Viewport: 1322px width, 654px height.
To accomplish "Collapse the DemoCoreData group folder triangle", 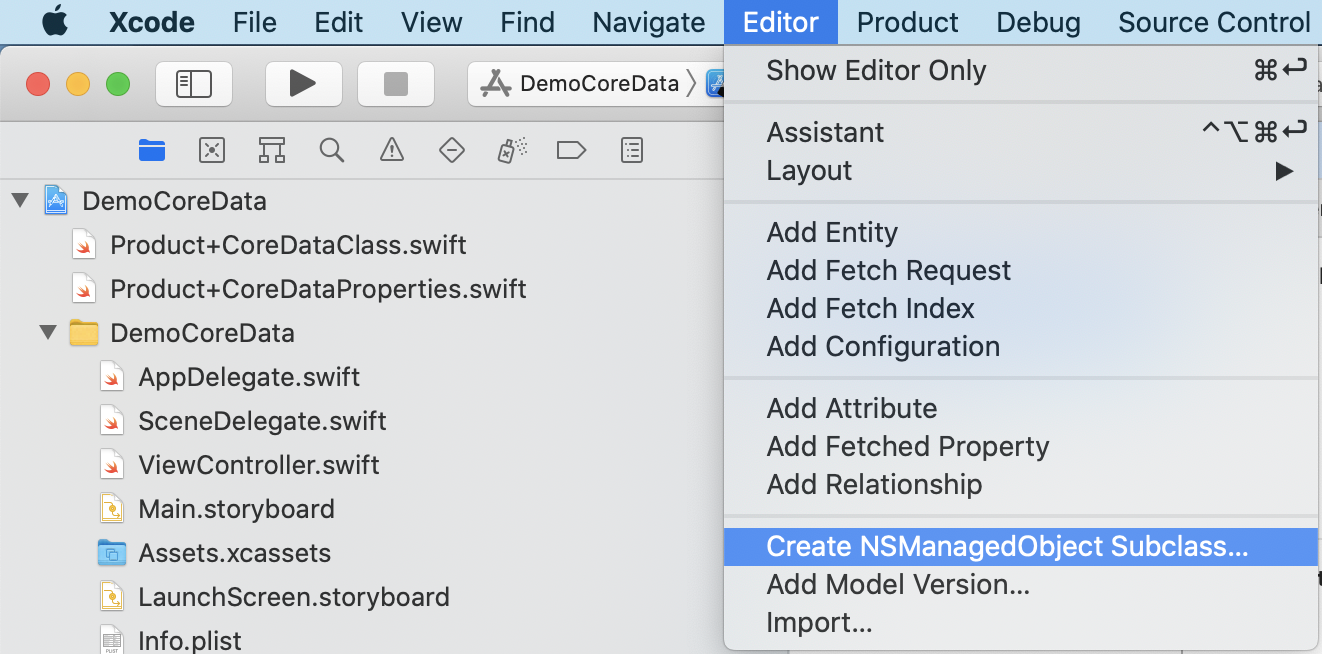I will point(48,333).
